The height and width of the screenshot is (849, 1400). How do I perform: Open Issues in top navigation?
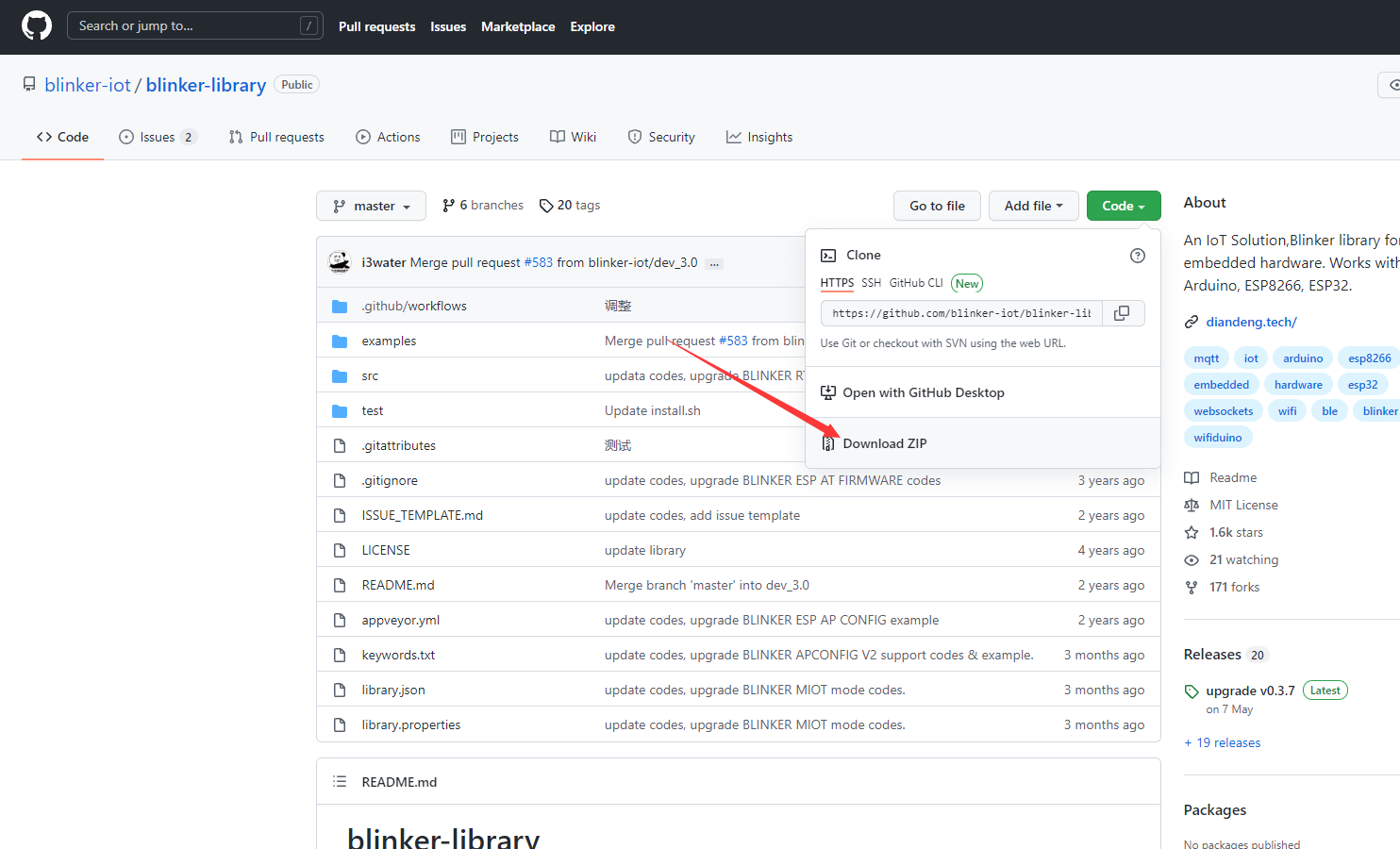tap(448, 26)
